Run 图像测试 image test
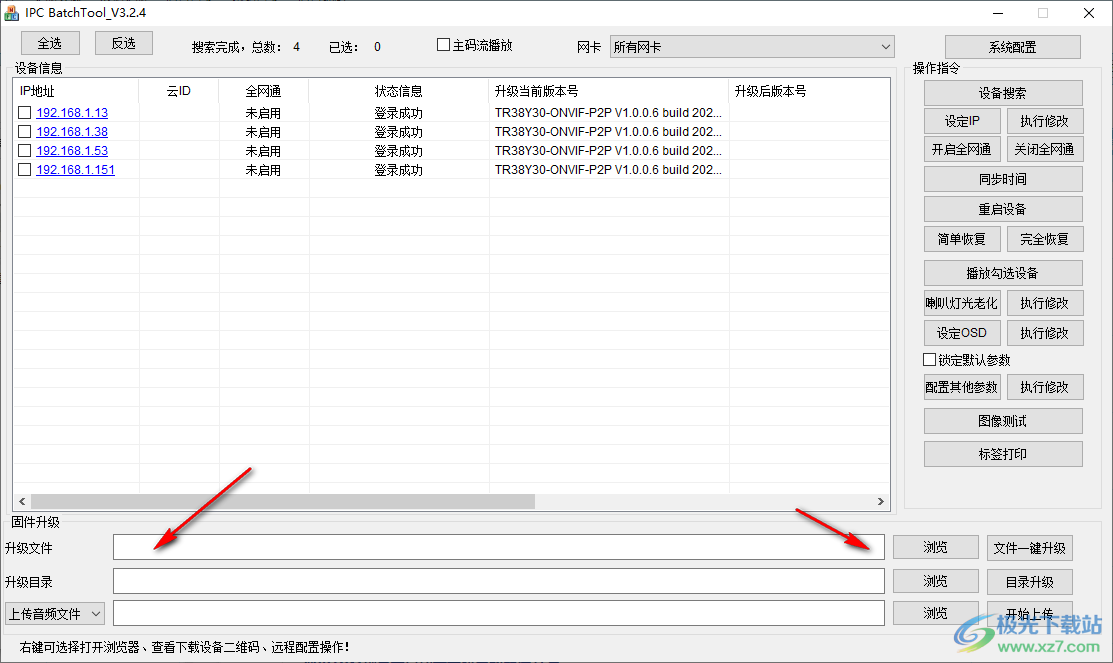Viewport: 1113px width, 663px height. pos(1002,420)
